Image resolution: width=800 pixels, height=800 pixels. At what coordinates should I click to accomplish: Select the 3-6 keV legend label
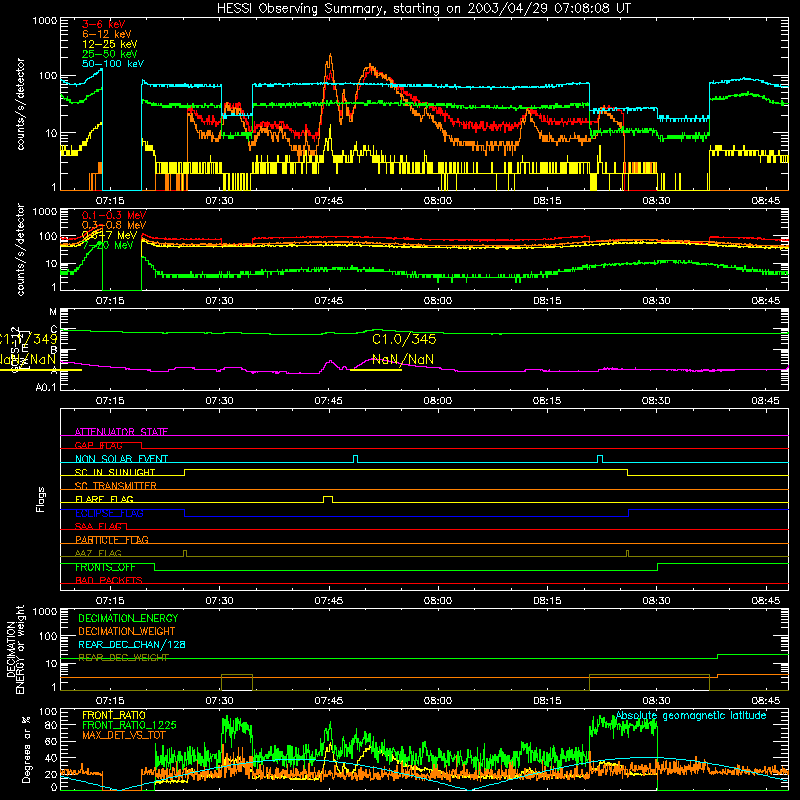104,24
